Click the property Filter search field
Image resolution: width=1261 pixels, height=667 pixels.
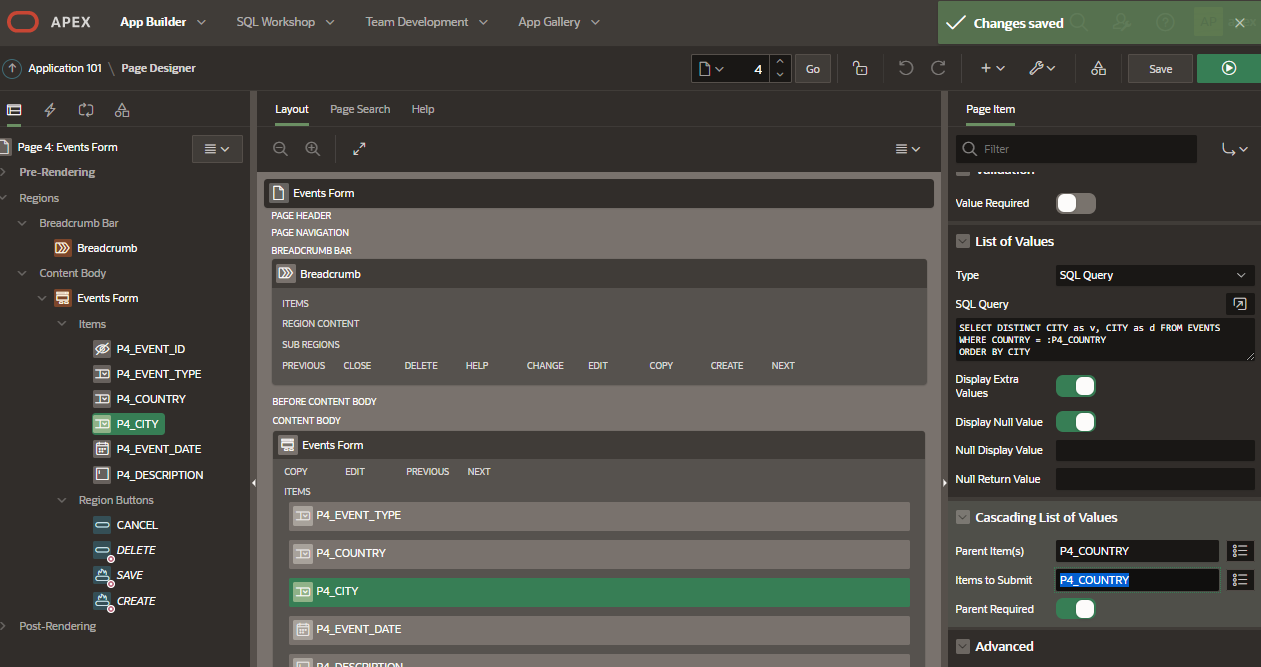click(x=1076, y=149)
